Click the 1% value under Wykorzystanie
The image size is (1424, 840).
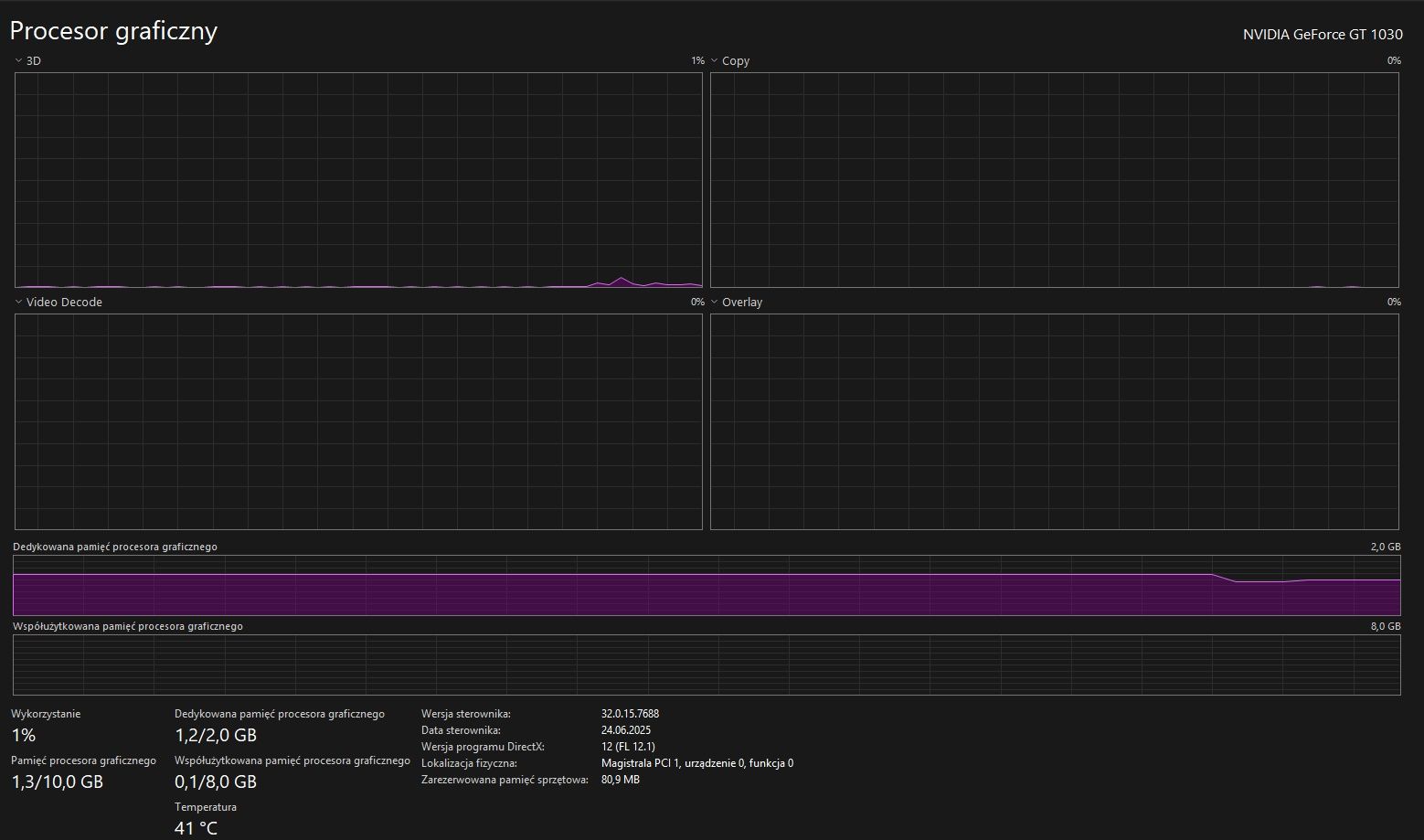pos(24,735)
